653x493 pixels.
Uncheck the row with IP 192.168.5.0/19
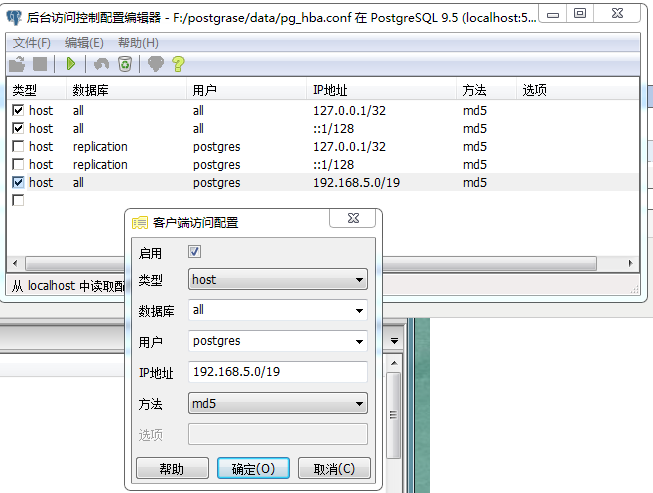click(19, 183)
